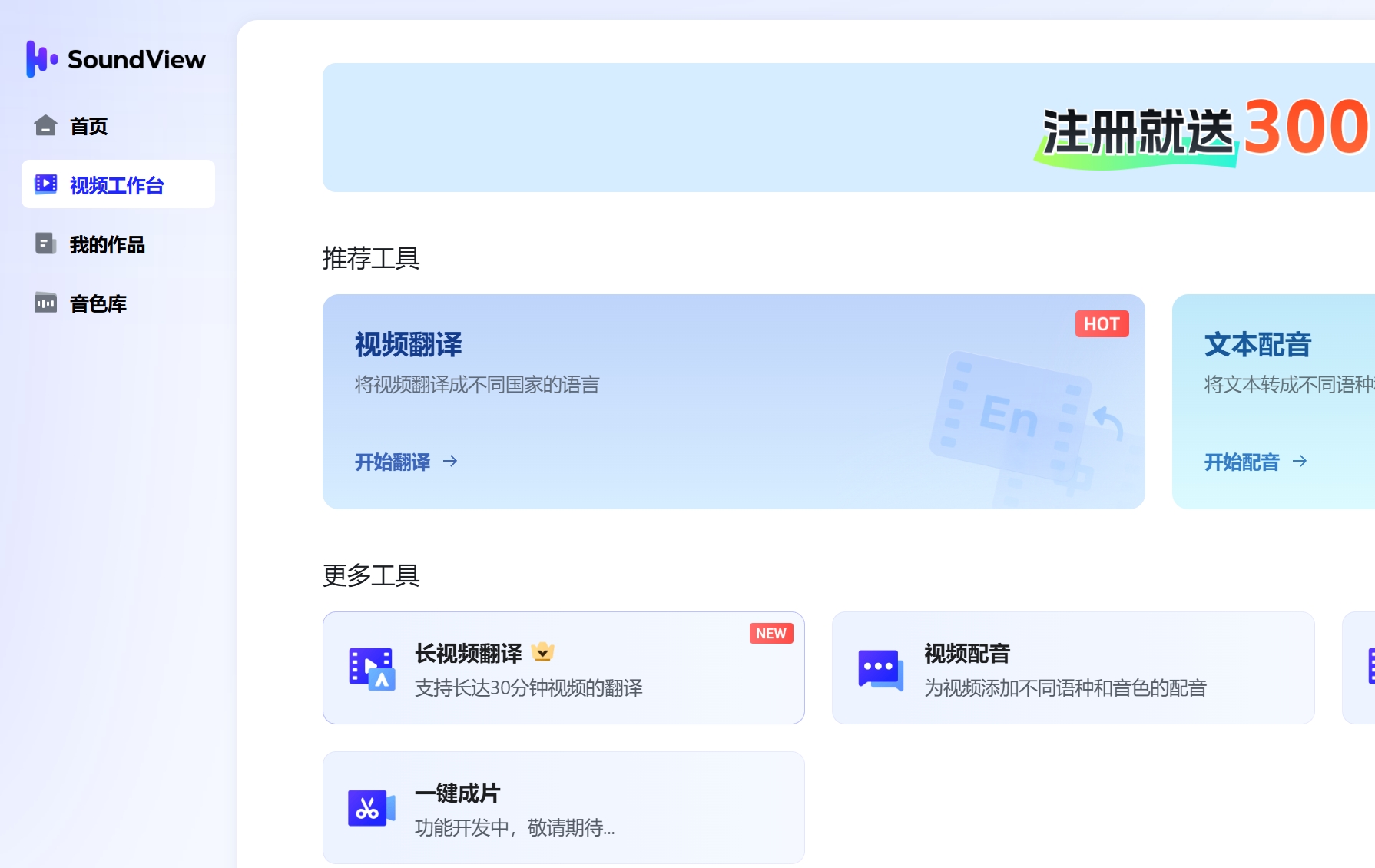Screen dimensions: 1375x868
Task: Click the home icon in sidebar
Action: 45,125
